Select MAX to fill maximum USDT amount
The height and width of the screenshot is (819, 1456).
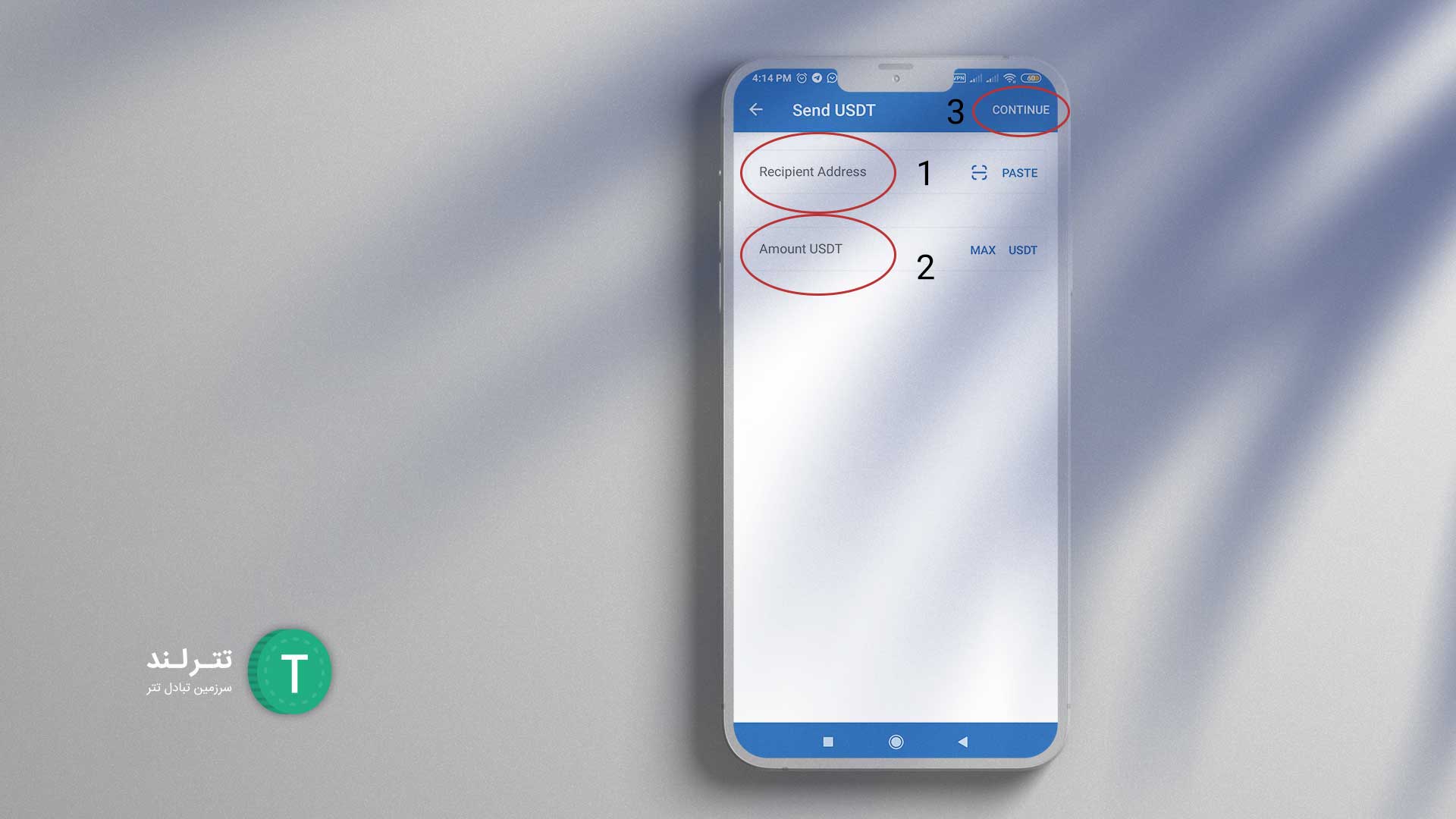(983, 250)
